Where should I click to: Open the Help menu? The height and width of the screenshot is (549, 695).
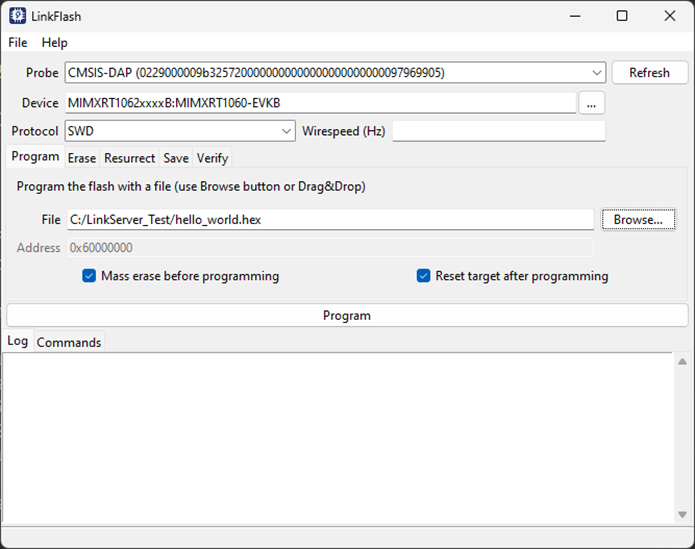click(54, 43)
